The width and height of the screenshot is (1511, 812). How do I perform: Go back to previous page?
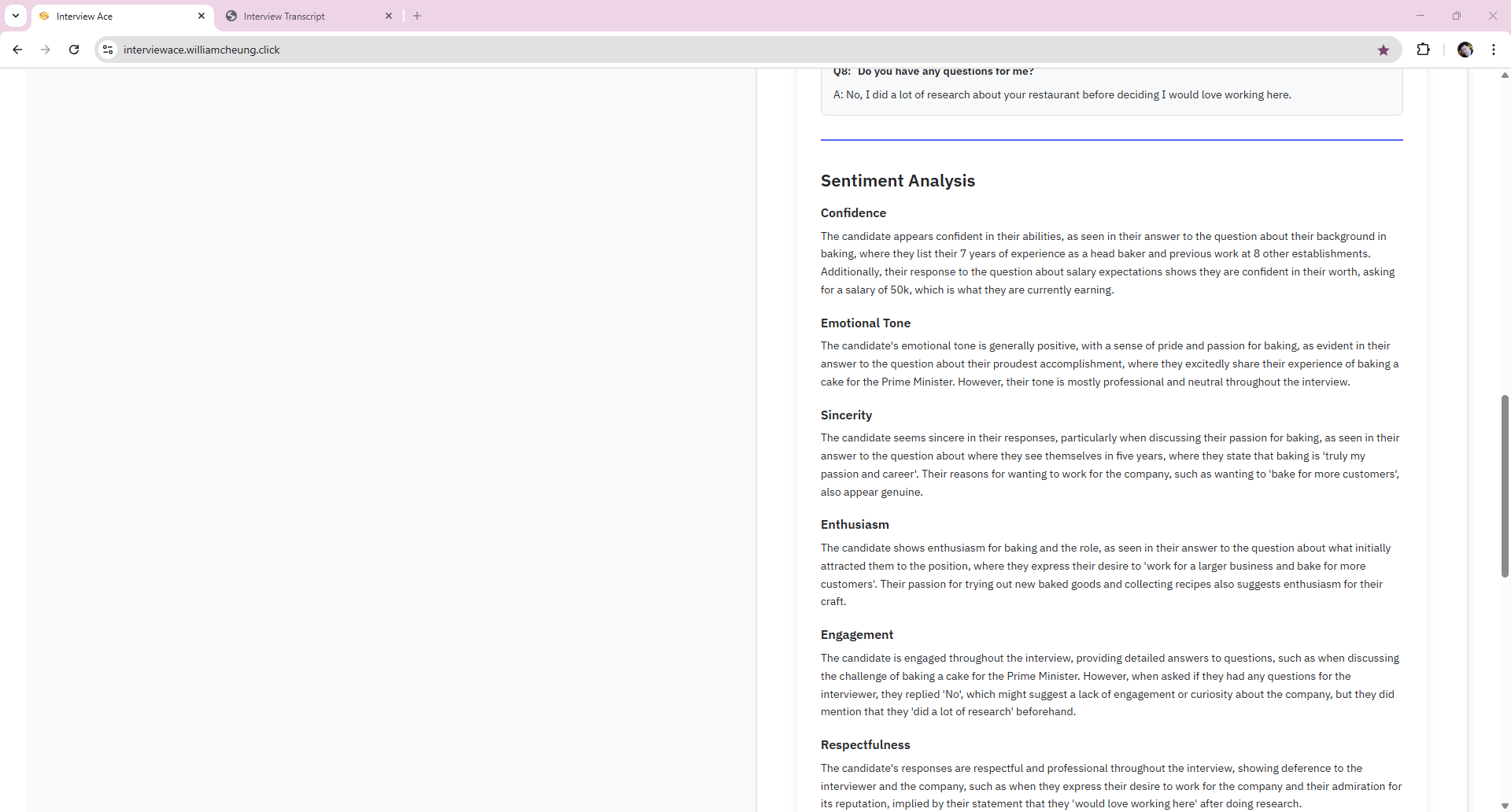[x=17, y=50]
